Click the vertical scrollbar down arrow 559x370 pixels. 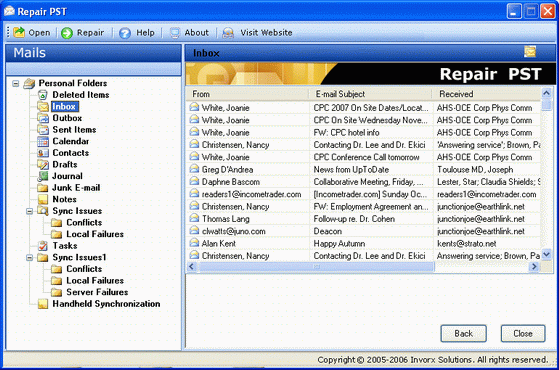click(546, 255)
